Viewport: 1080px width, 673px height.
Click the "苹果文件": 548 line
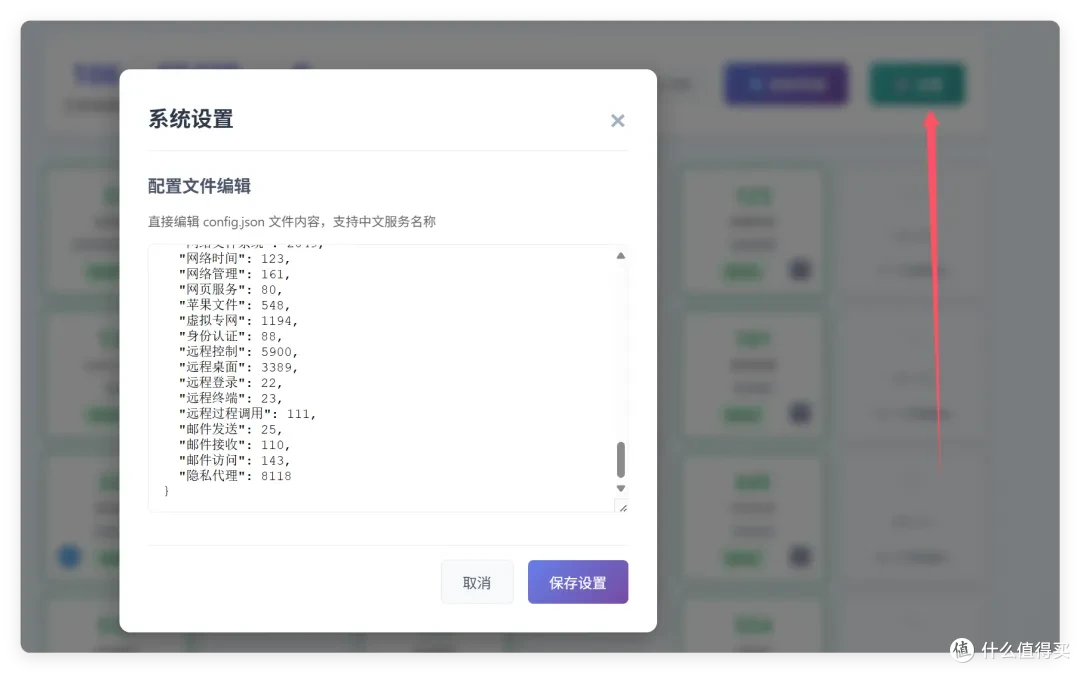pyautogui.click(x=235, y=305)
